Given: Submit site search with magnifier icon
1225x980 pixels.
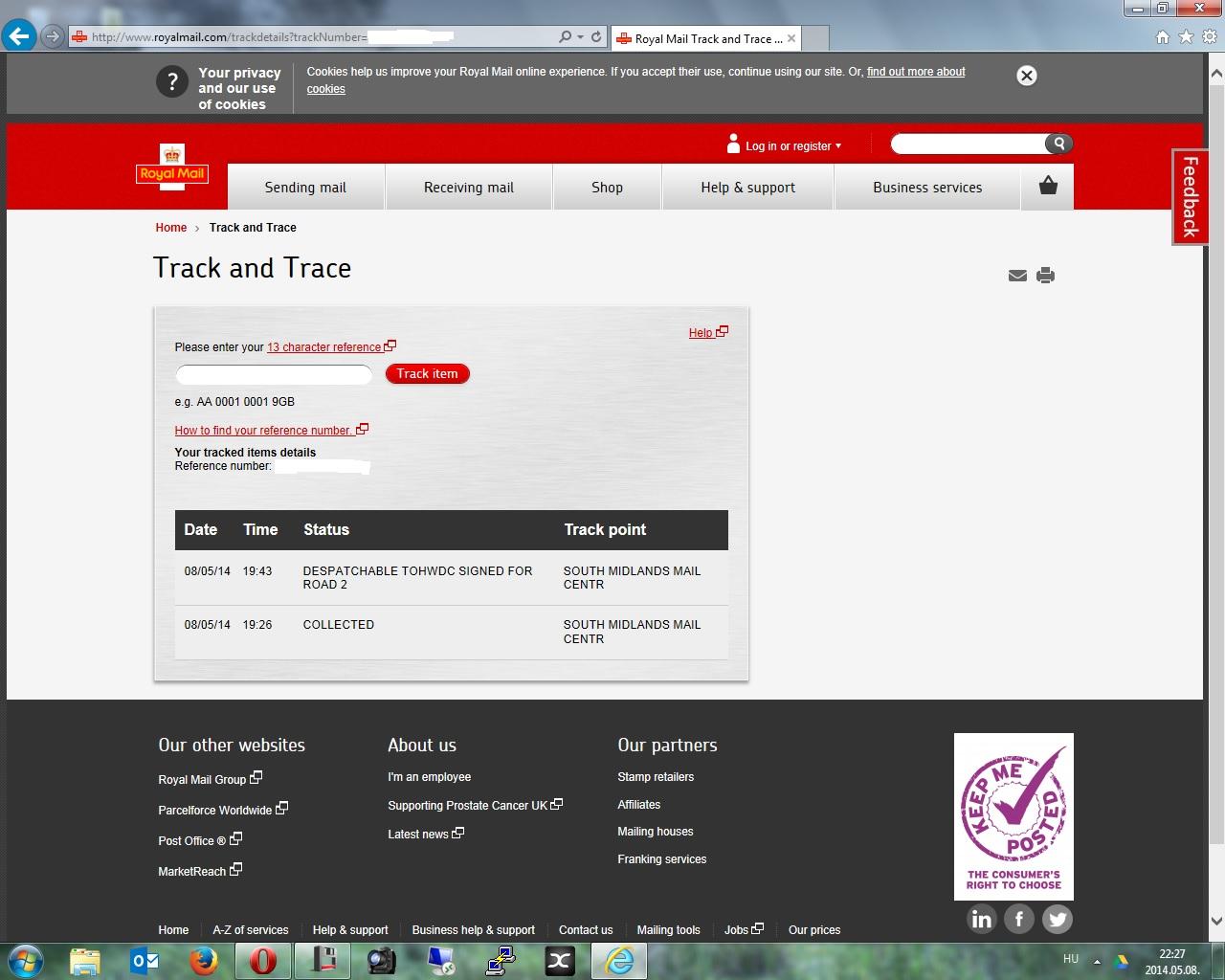Looking at the screenshot, I should click(1058, 144).
